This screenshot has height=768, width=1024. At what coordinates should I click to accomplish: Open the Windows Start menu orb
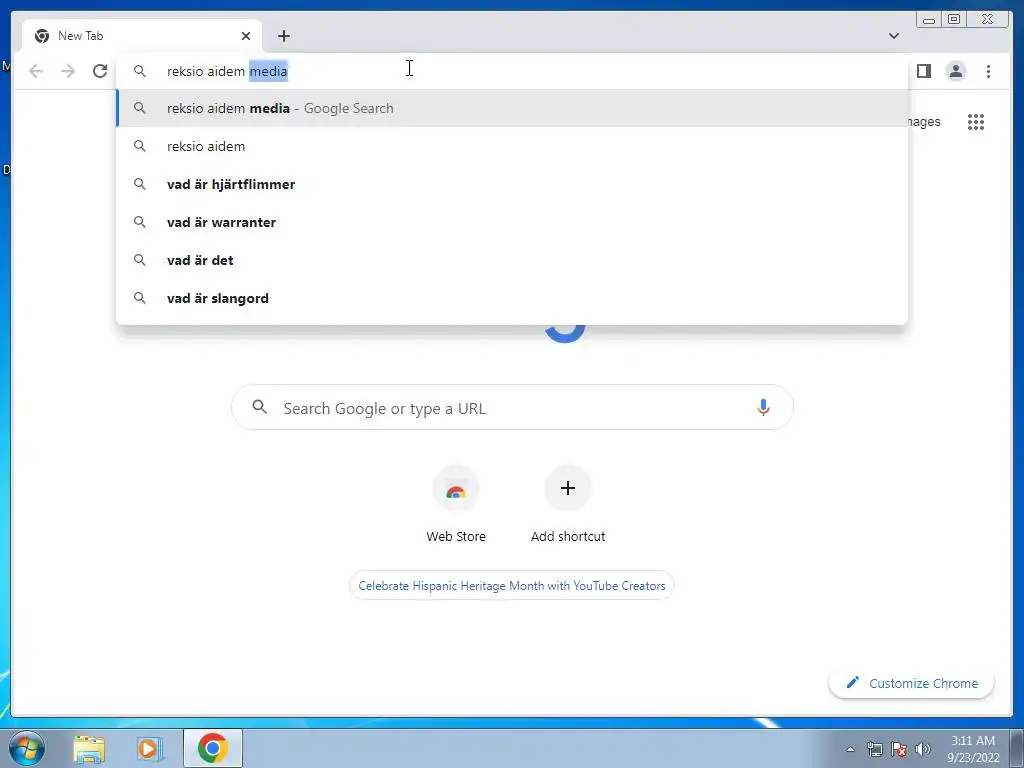coord(27,748)
